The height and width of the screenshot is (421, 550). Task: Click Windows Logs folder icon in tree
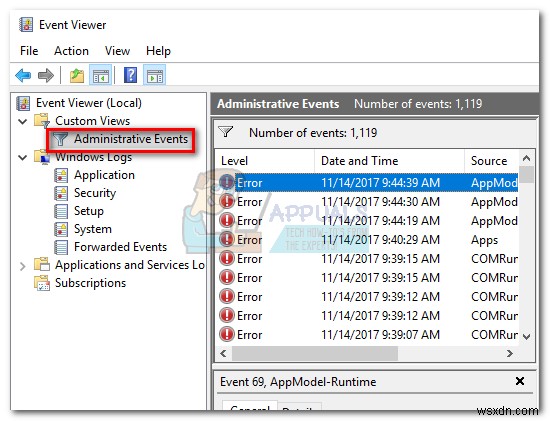pyautogui.click(x=42, y=157)
